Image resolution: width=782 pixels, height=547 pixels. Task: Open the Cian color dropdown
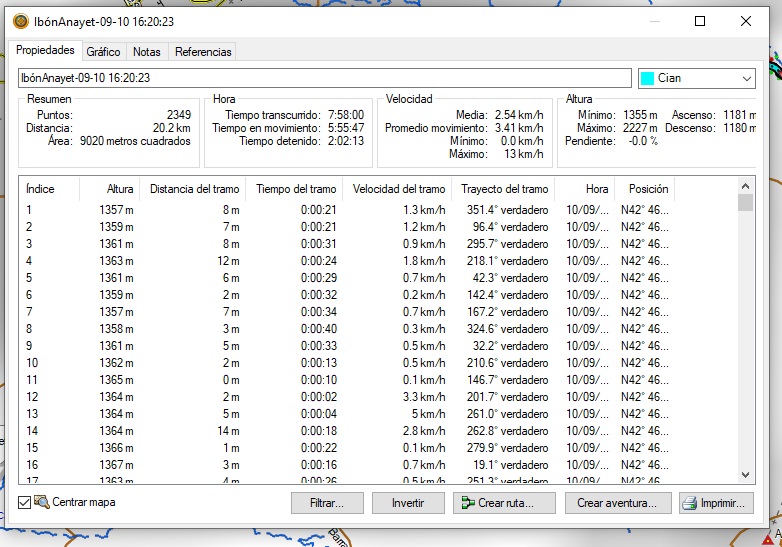(746, 78)
